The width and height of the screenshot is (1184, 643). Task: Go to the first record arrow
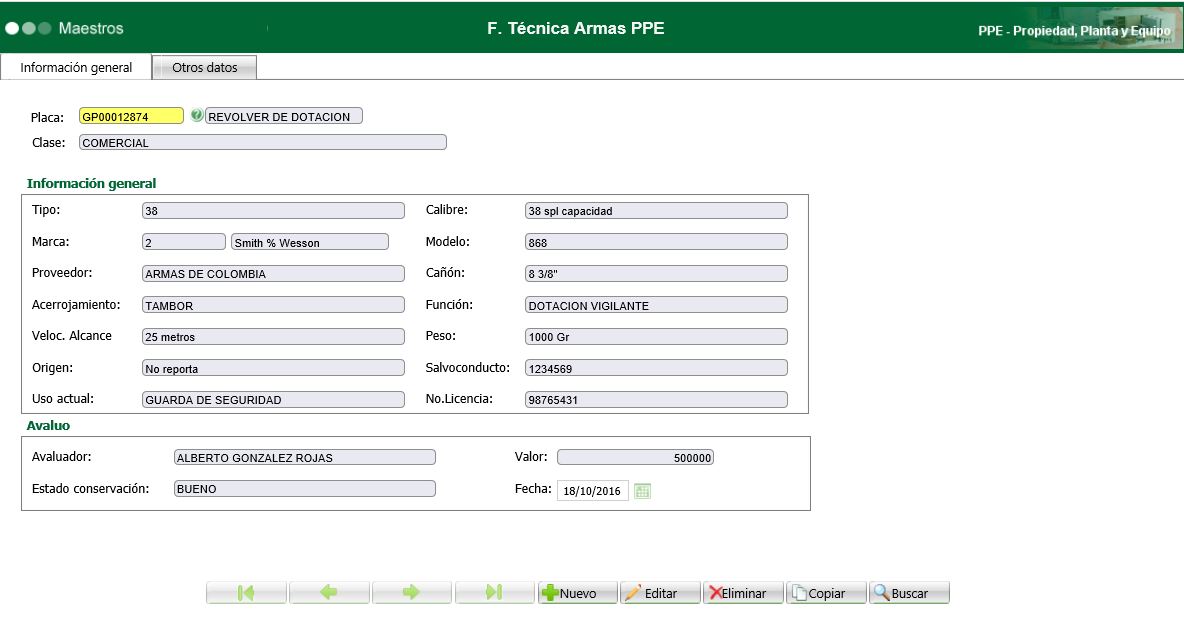(x=246, y=593)
